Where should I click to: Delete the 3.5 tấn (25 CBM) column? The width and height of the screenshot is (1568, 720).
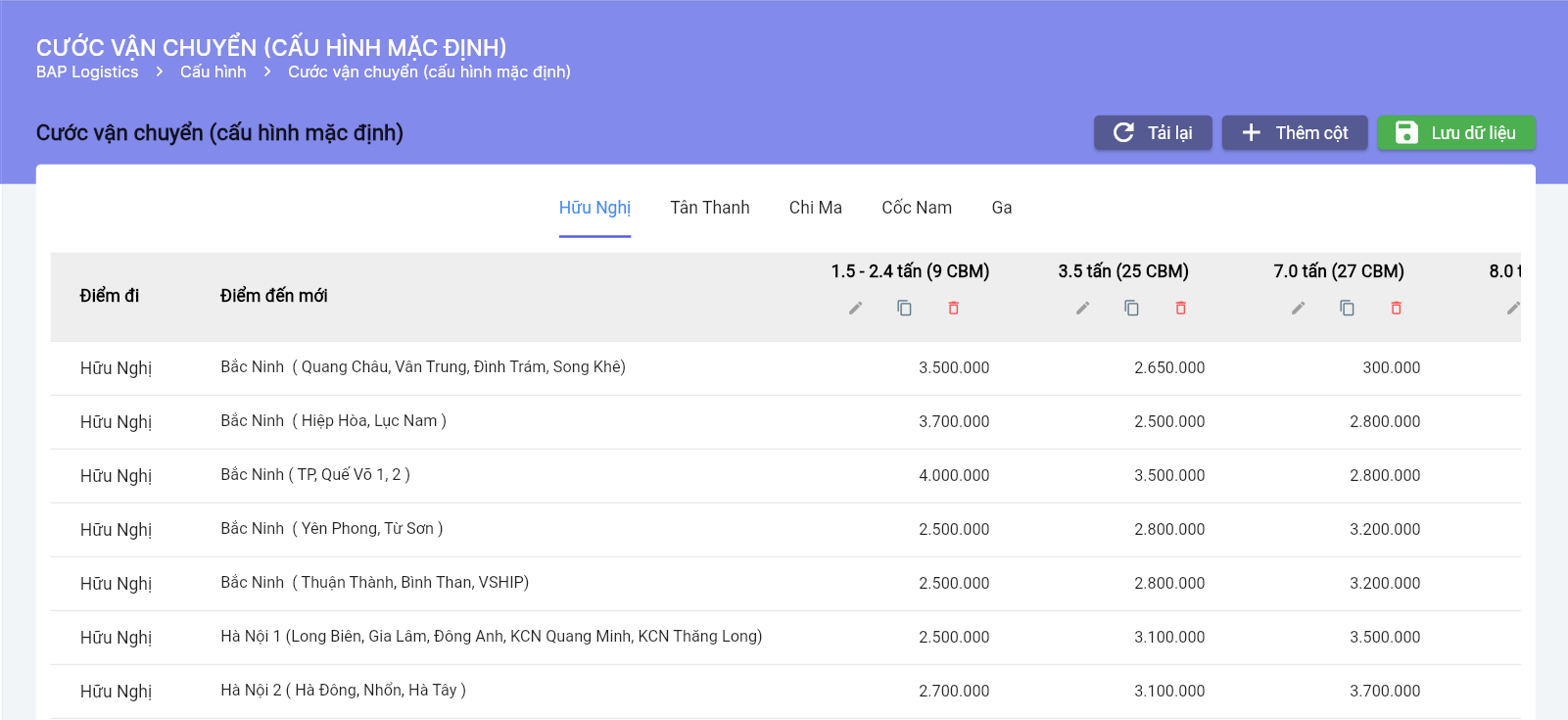[1180, 309]
